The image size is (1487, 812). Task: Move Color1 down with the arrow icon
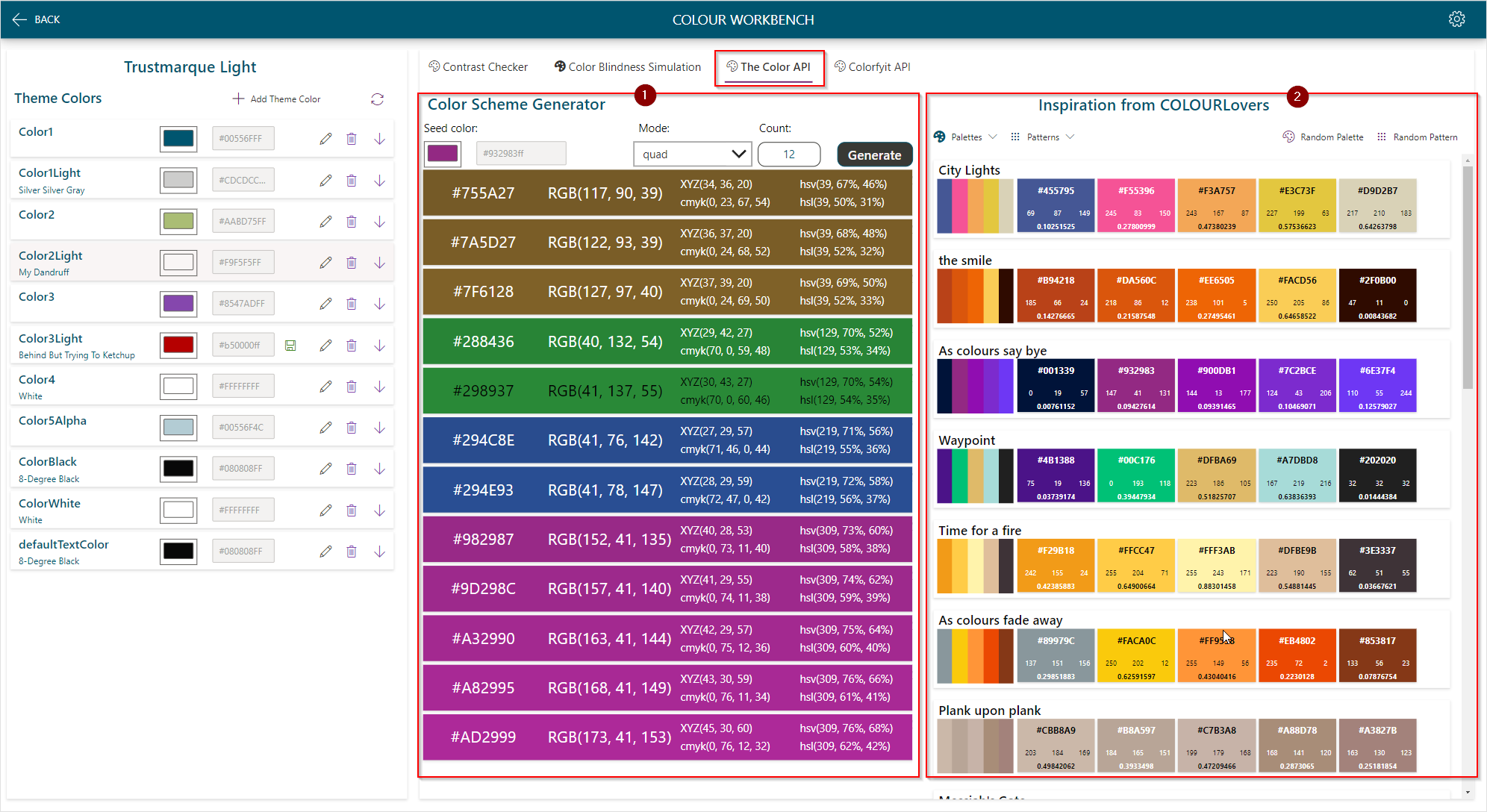tap(379, 139)
